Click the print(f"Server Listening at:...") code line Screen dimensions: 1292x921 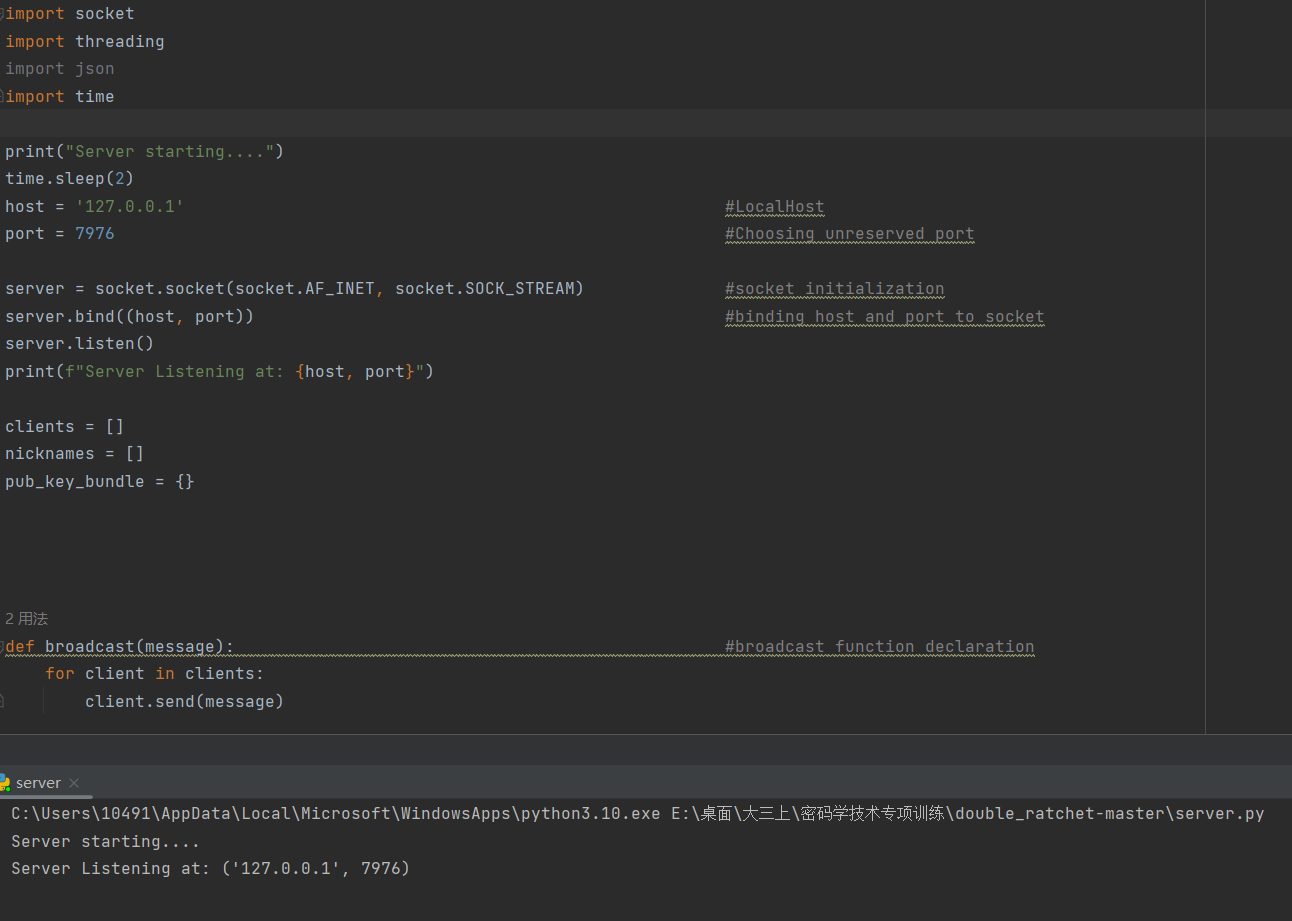click(220, 372)
